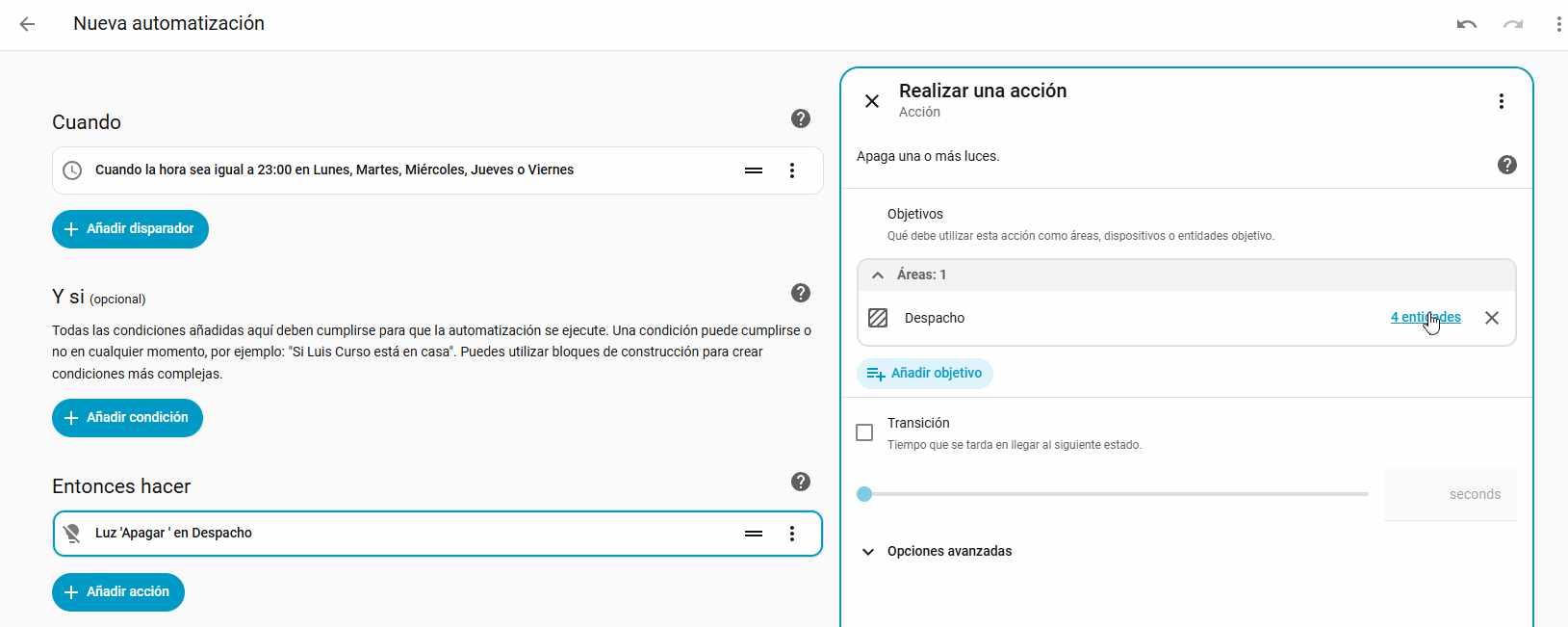
Task: Click the transition time slider handle
Action: click(864, 494)
